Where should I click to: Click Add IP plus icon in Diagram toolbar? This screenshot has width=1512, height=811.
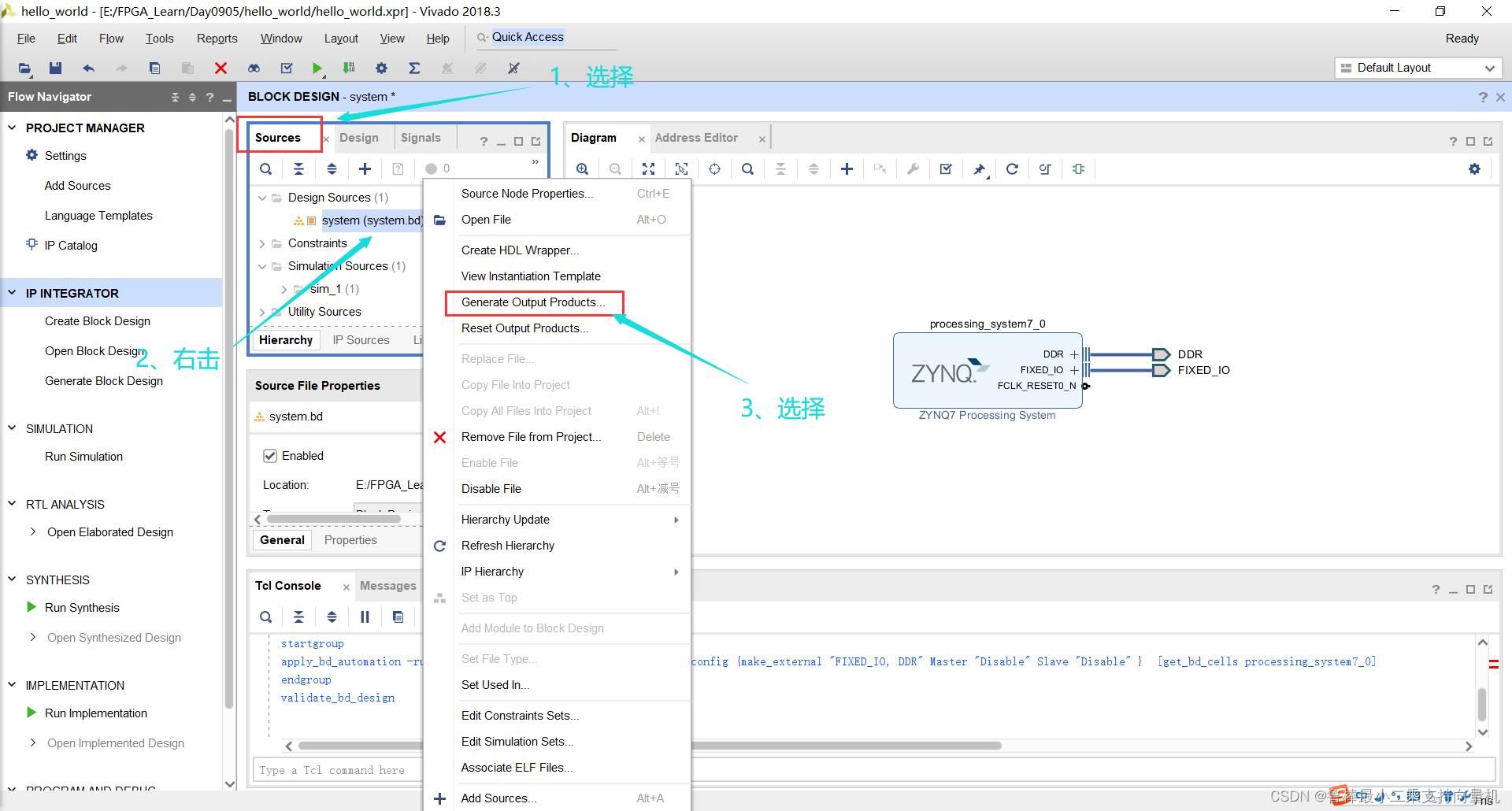847,168
